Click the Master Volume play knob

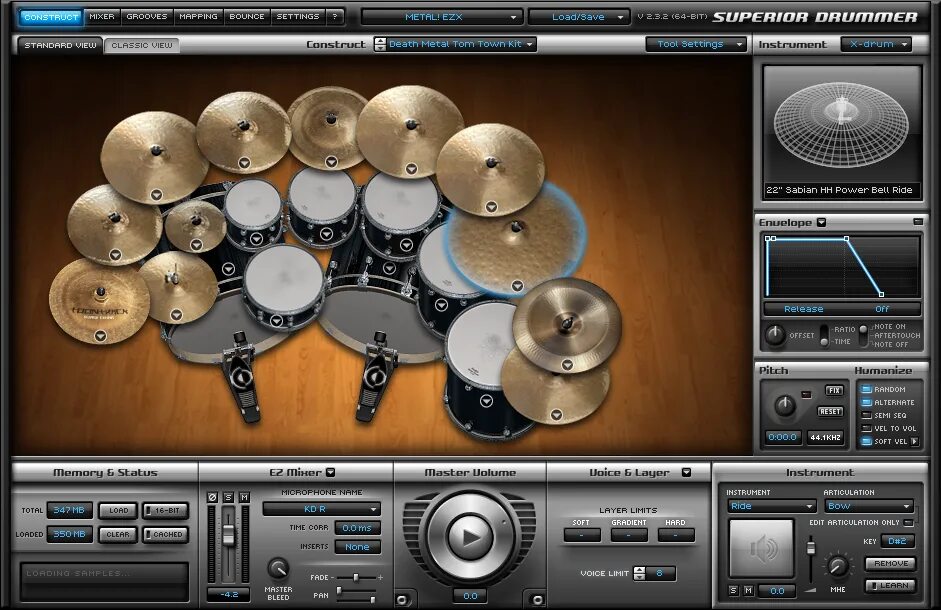(470, 537)
